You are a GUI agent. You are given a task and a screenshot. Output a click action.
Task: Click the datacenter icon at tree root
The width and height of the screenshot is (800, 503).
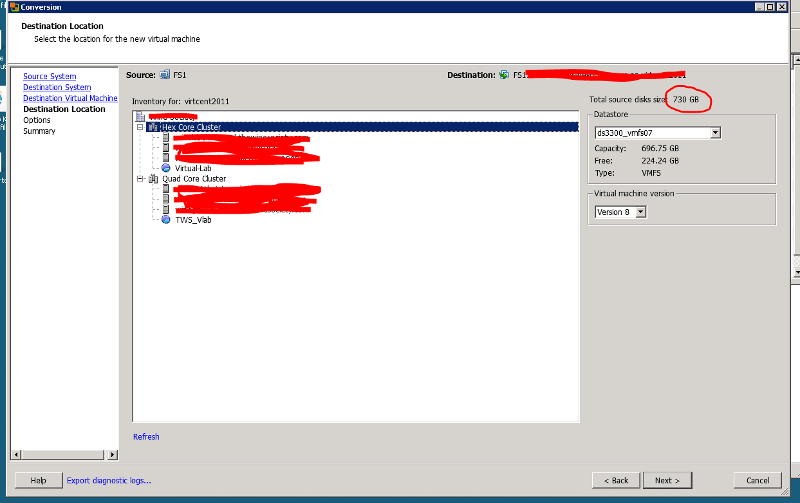click(x=140, y=117)
